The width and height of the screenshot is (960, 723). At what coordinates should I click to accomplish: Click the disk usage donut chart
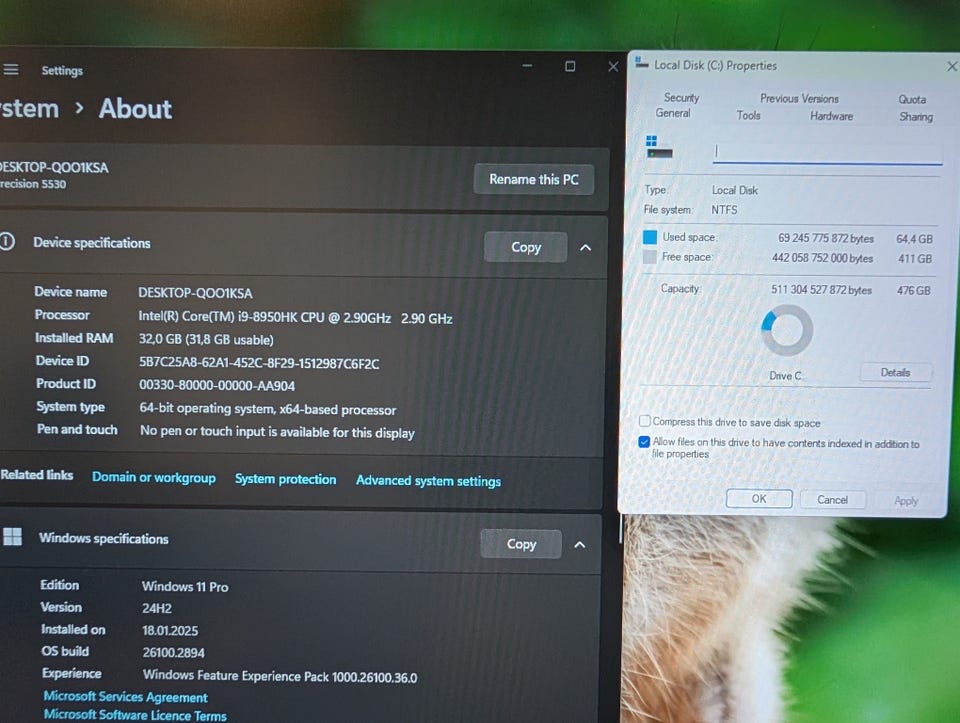(787, 330)
